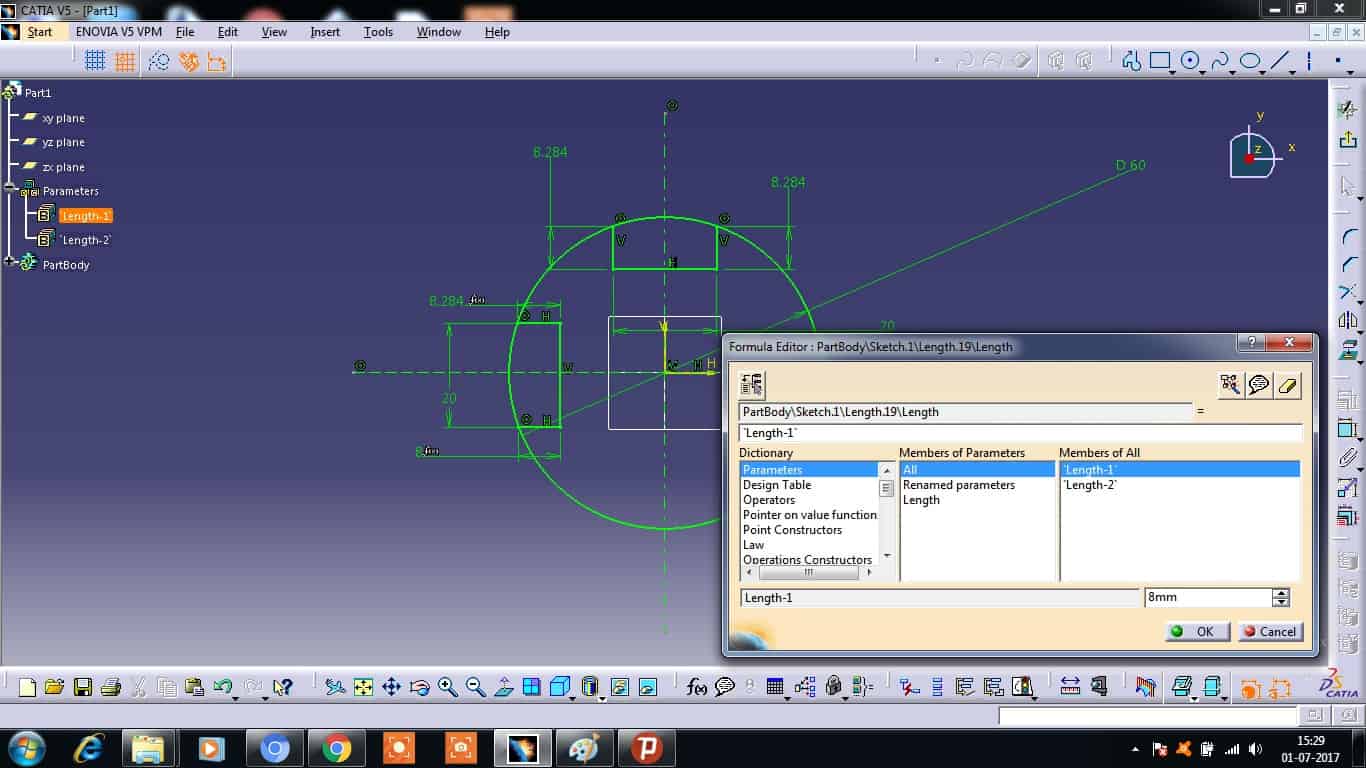Open the Insert menu
The image size is (1366, 768).
325,32
